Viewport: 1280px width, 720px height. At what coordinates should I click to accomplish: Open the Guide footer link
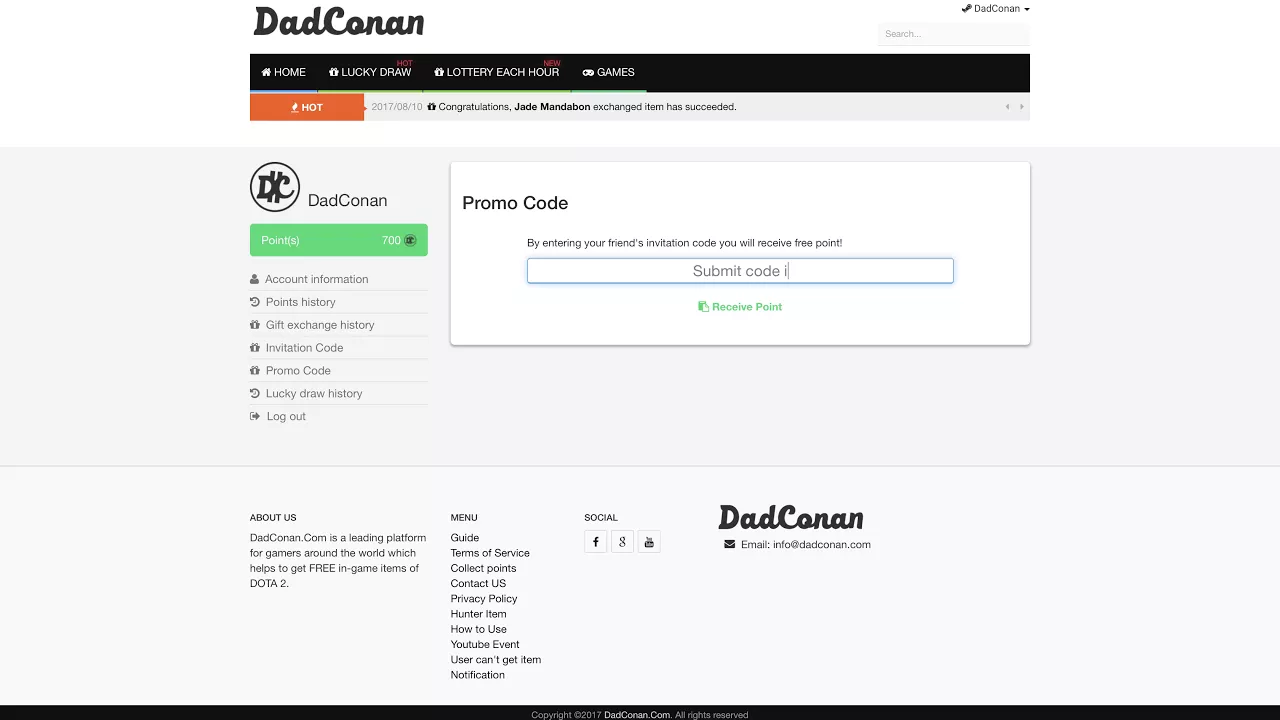[x=464, y=538]
